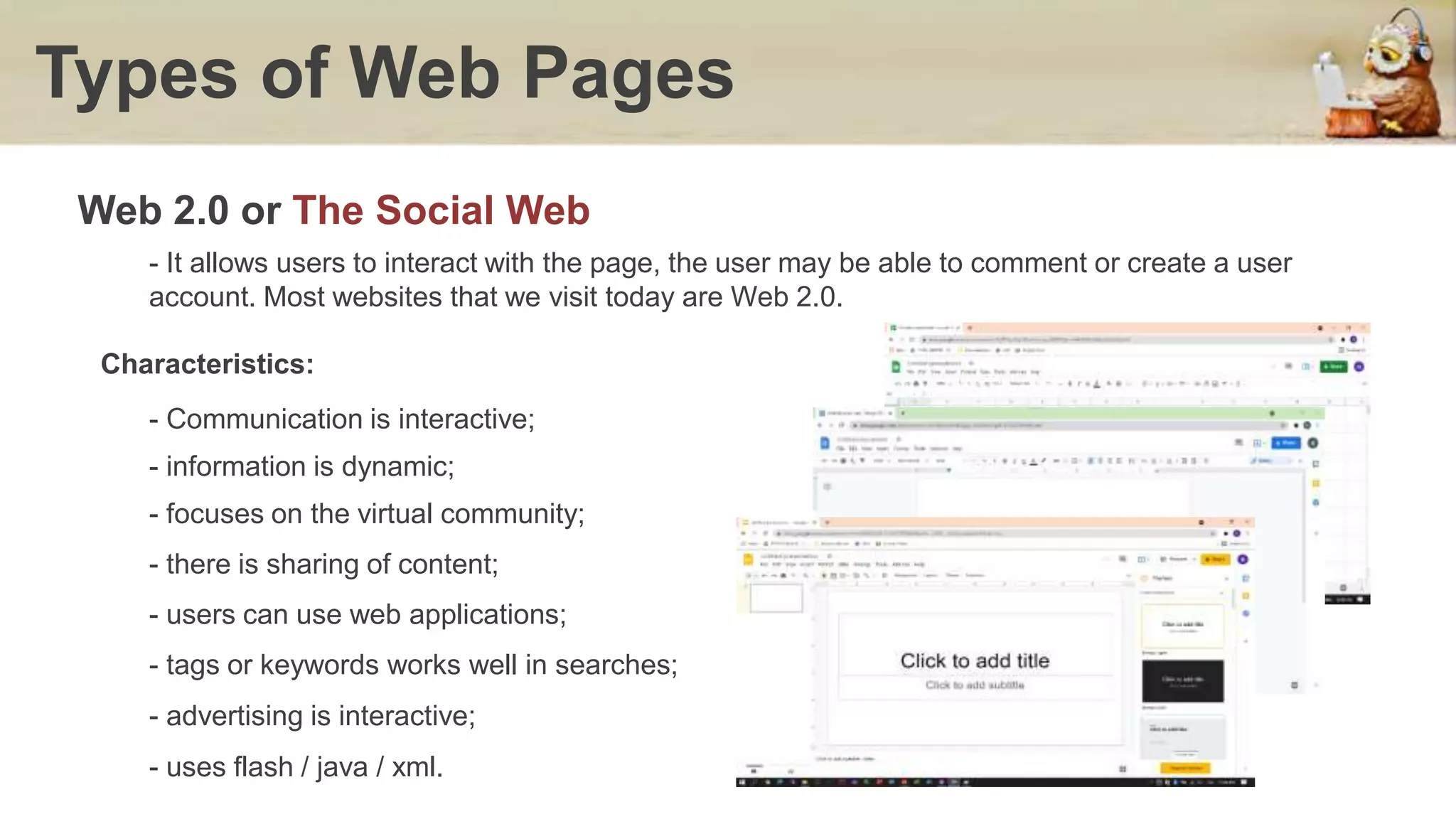Select the Docs browser tab
This screenshot has width=1456, height=819.
855,413
